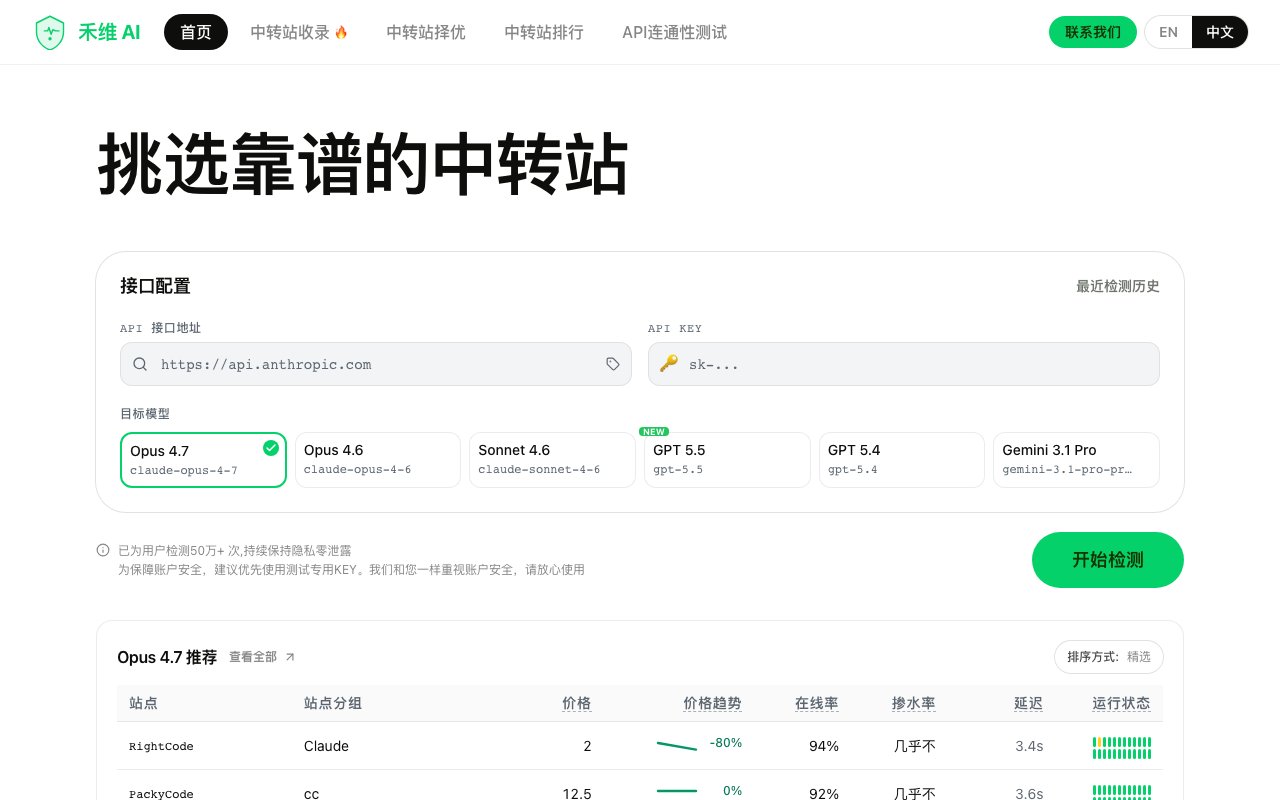
Task: Open the 中转站排行 nav item
Action: pos(544,32)
